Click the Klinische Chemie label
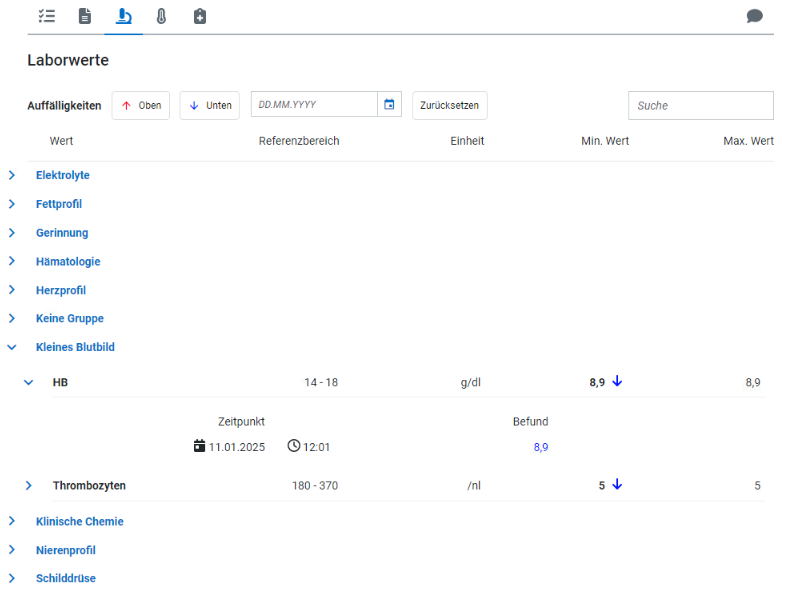The image size is (791, 616). point(80,521)
